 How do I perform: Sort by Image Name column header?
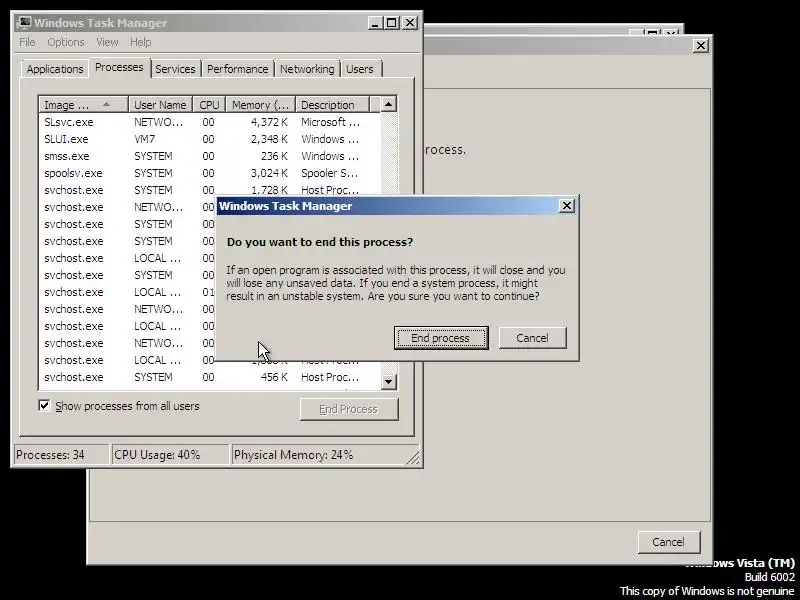click(83, 105)
